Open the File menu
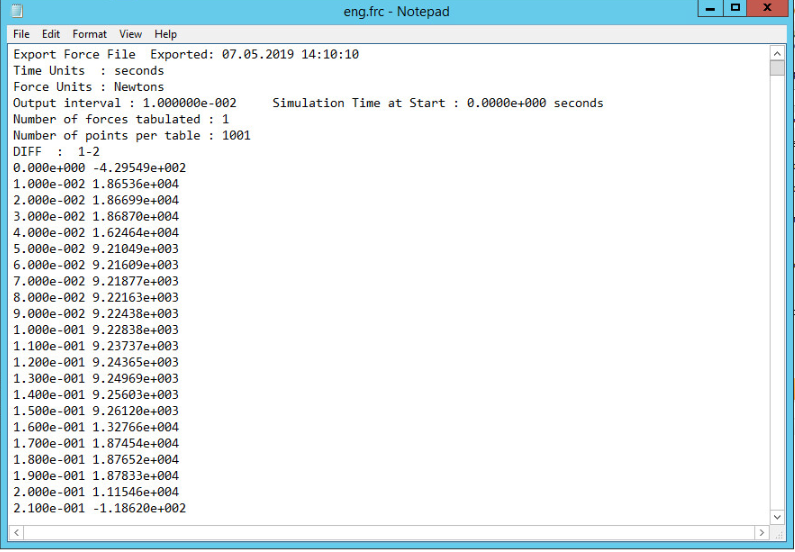 (x=21, y=34)
